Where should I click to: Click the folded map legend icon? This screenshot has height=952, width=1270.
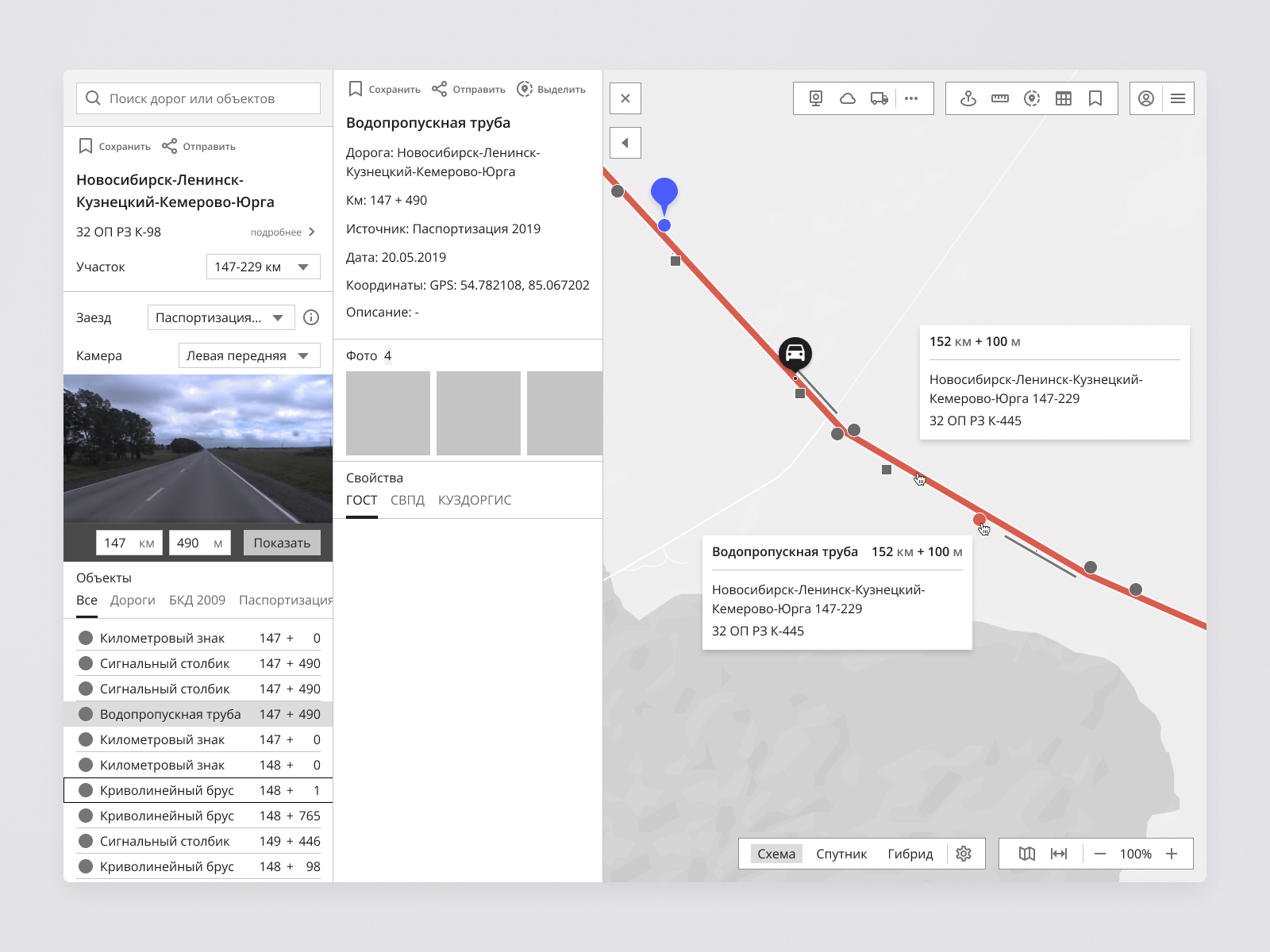coord(1027,854)
